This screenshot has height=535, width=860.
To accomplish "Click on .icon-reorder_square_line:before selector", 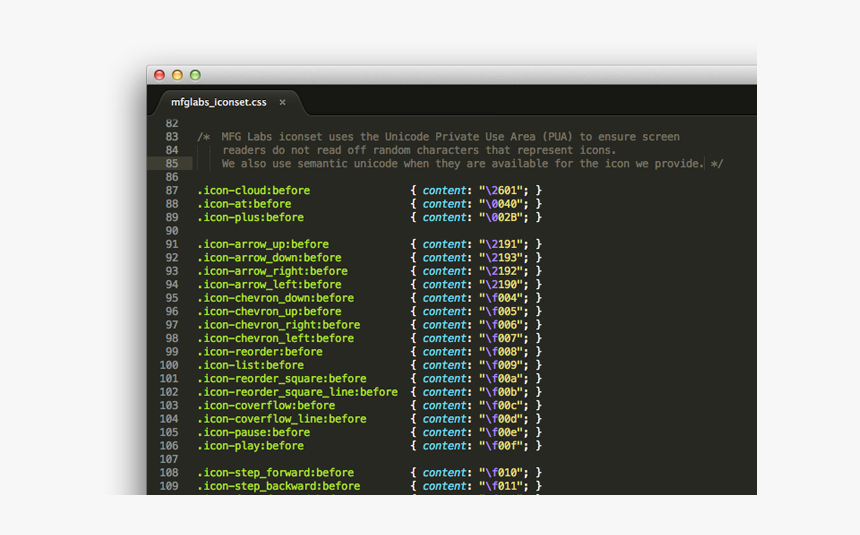I will [x=297, y=392].
